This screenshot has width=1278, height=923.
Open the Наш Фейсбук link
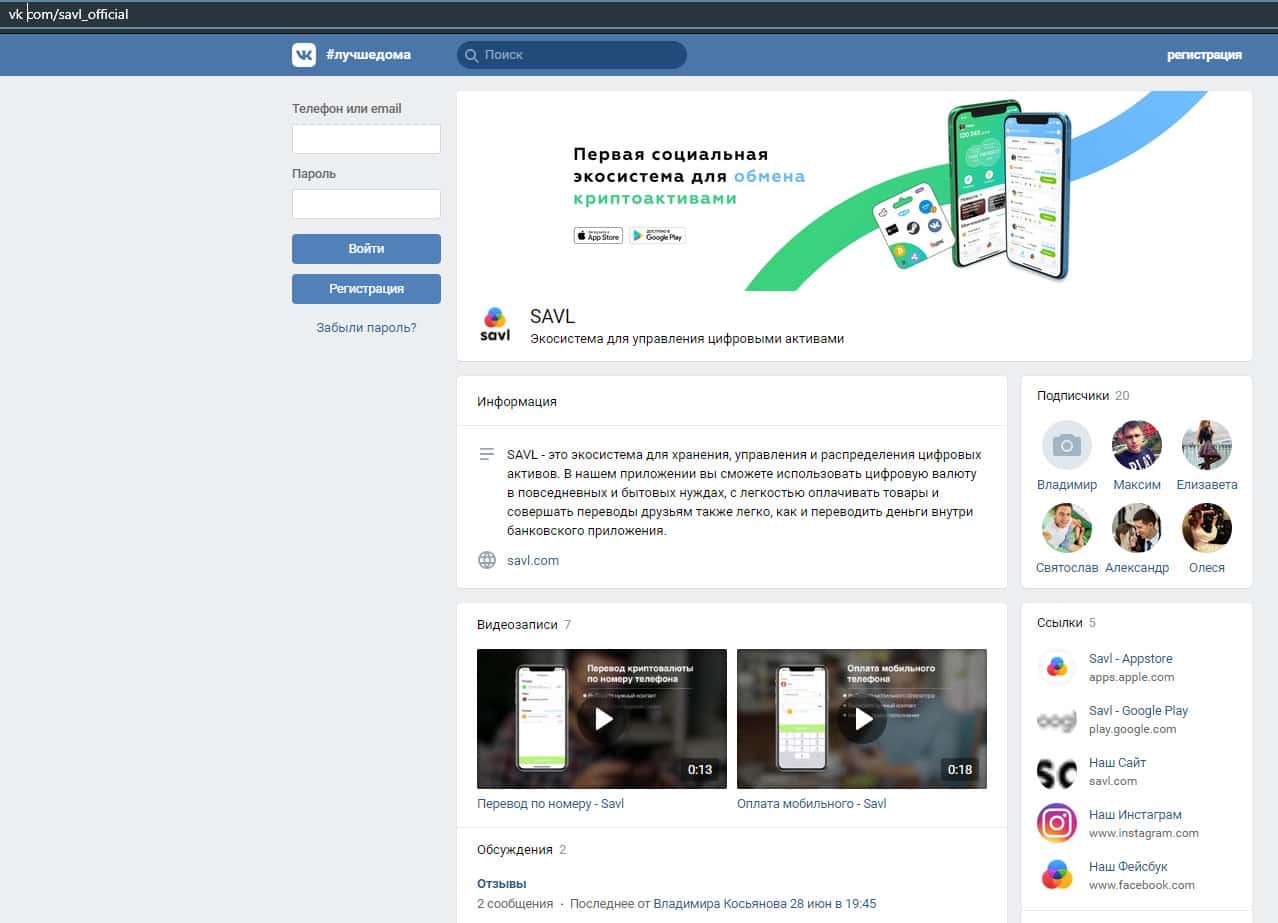(1128, 867)
